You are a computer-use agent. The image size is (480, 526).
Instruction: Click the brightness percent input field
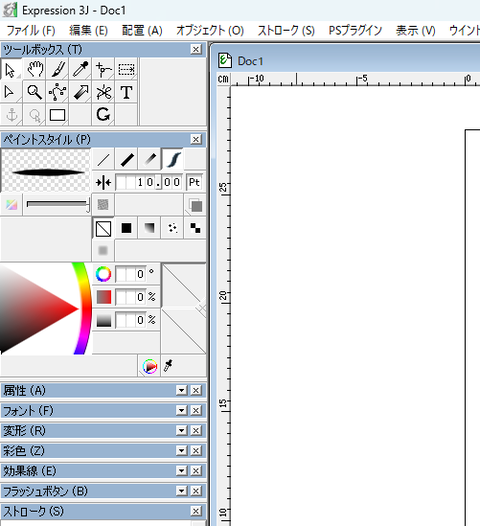pos(131,320)
